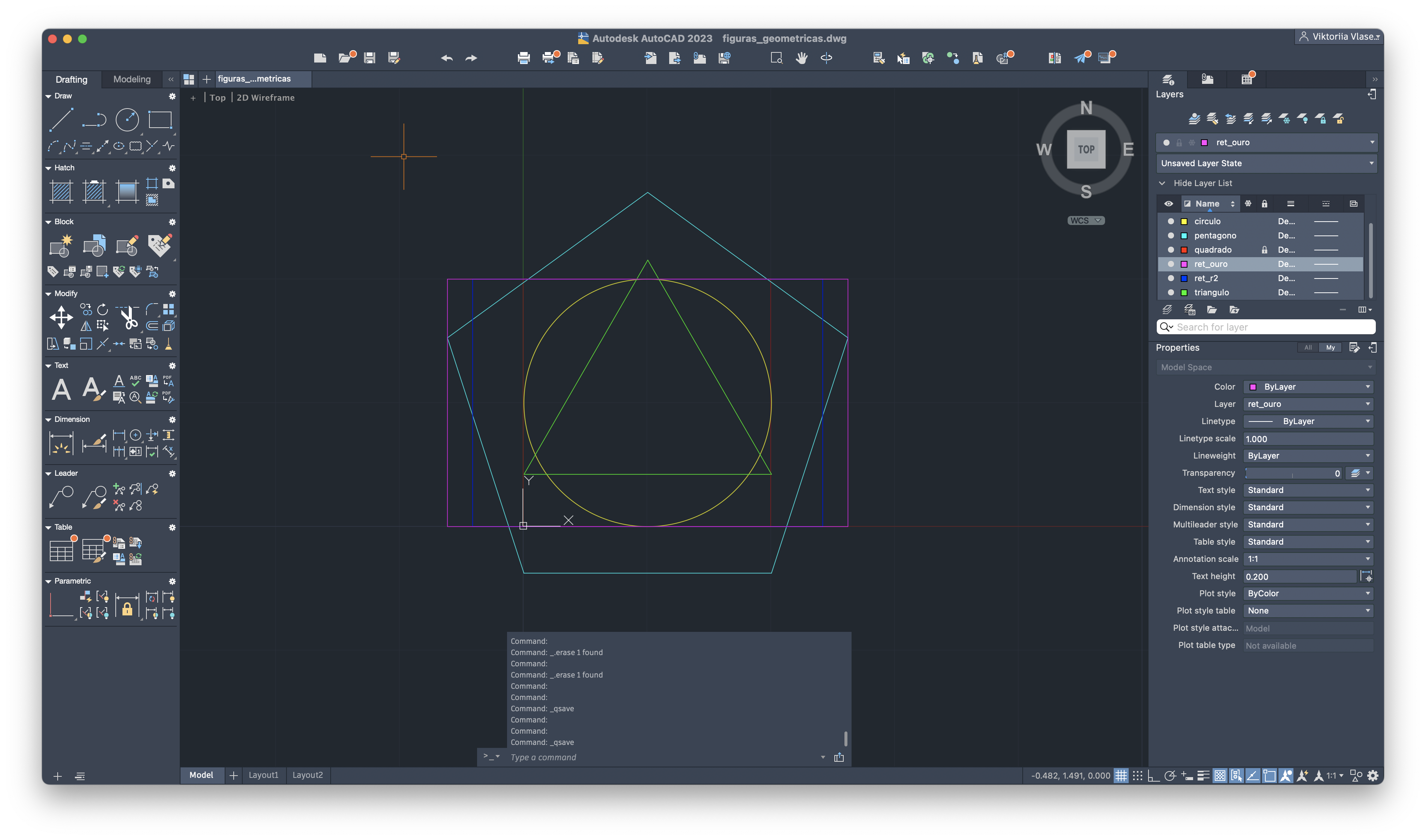Screen dimensions: 1426x840
Task: Select the Trim scissors tool
Action: (129, 317)
